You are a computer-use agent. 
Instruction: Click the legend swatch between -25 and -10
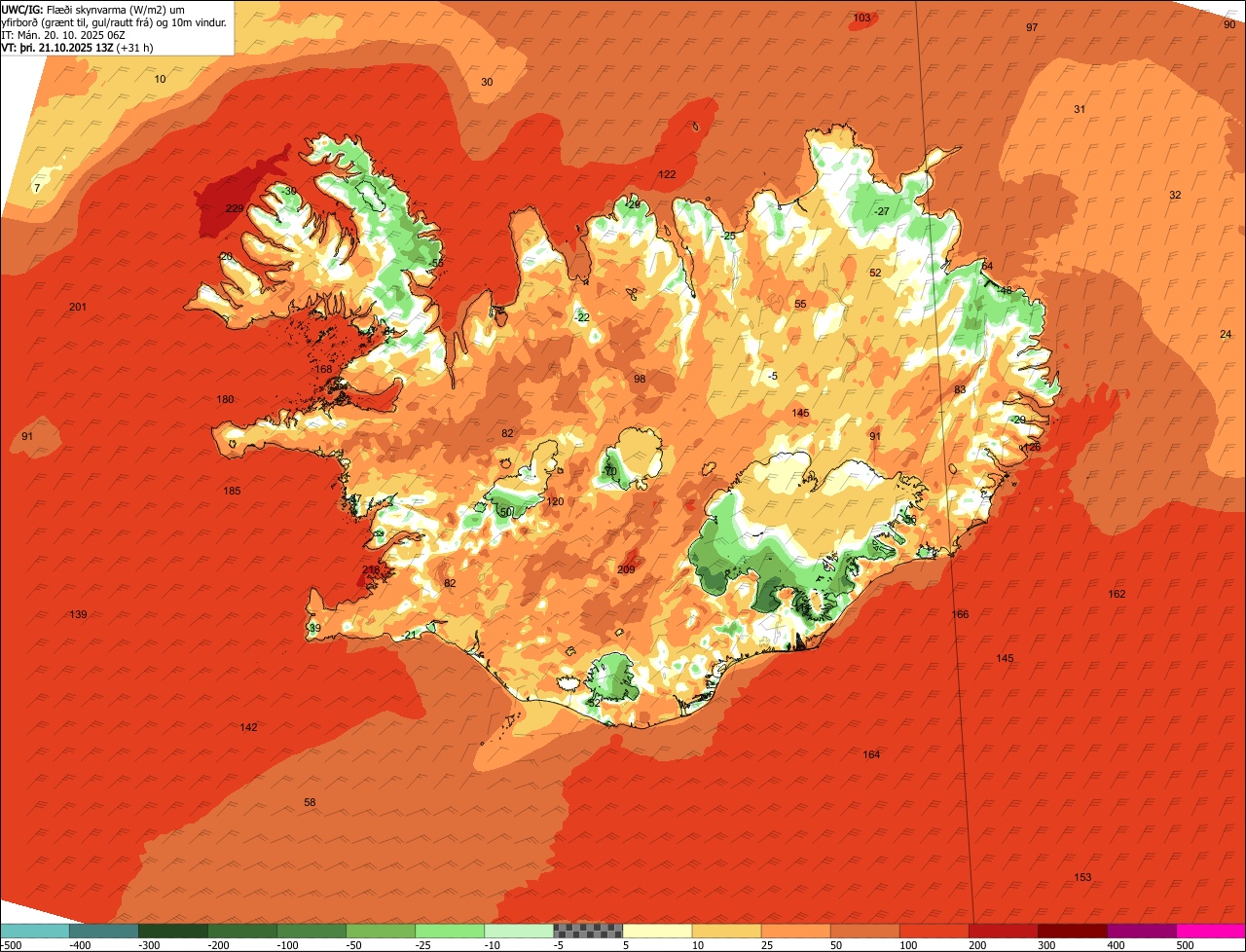click(x=450, y=931)
